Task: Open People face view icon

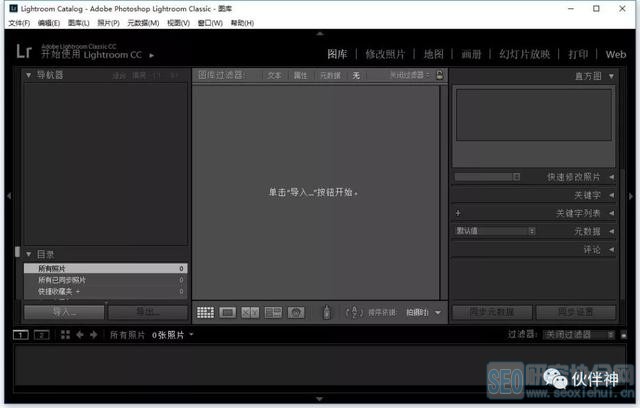Action: 296,313
